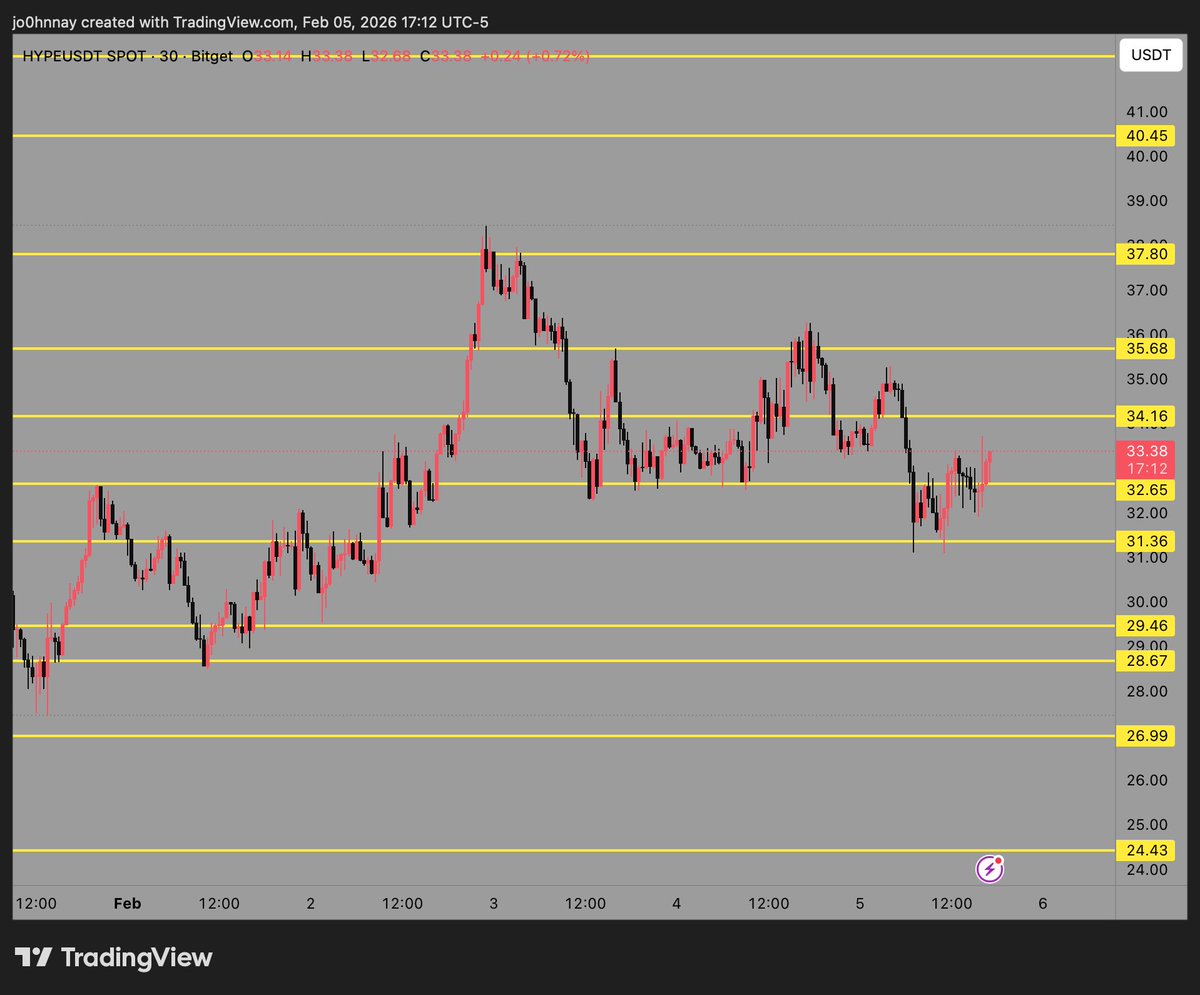Select the 29.46 price level label
This screenshot has width=1200, height=995.
point(1146,625)
